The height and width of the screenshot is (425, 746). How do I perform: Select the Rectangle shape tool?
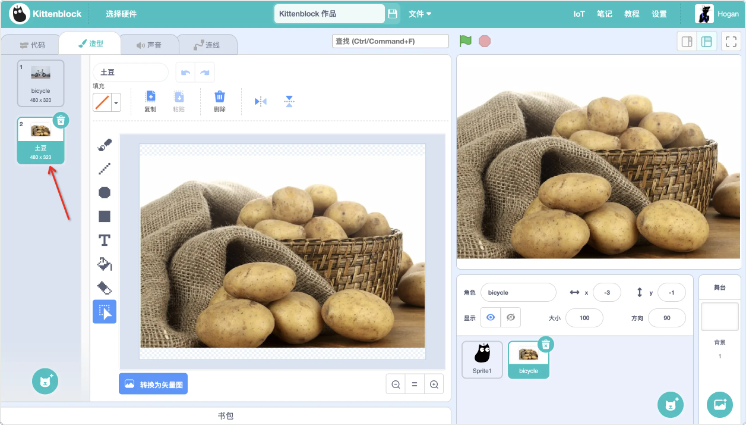(104, 216)
